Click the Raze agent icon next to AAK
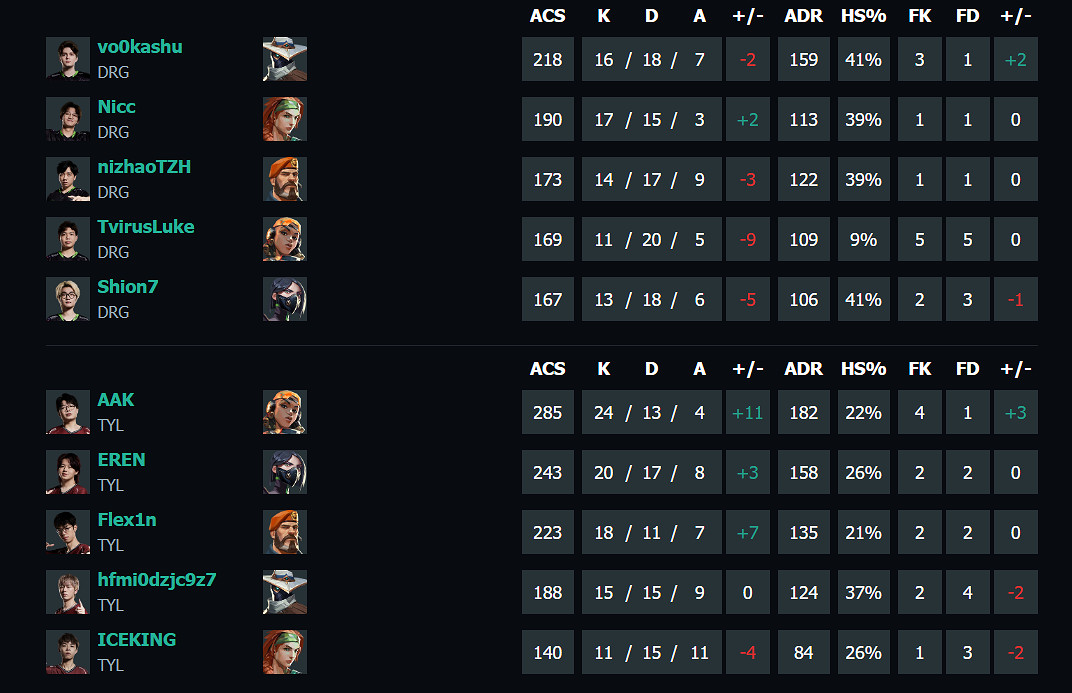 285,412
